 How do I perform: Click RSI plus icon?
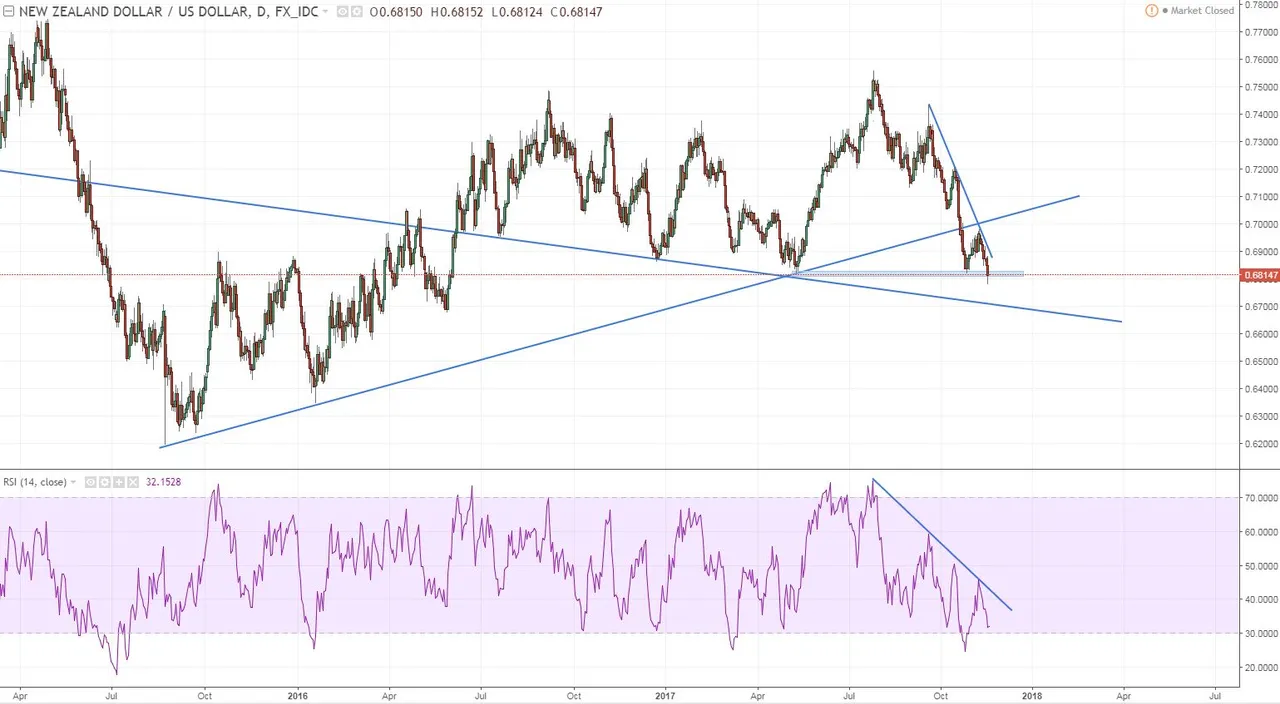(119, 482)
